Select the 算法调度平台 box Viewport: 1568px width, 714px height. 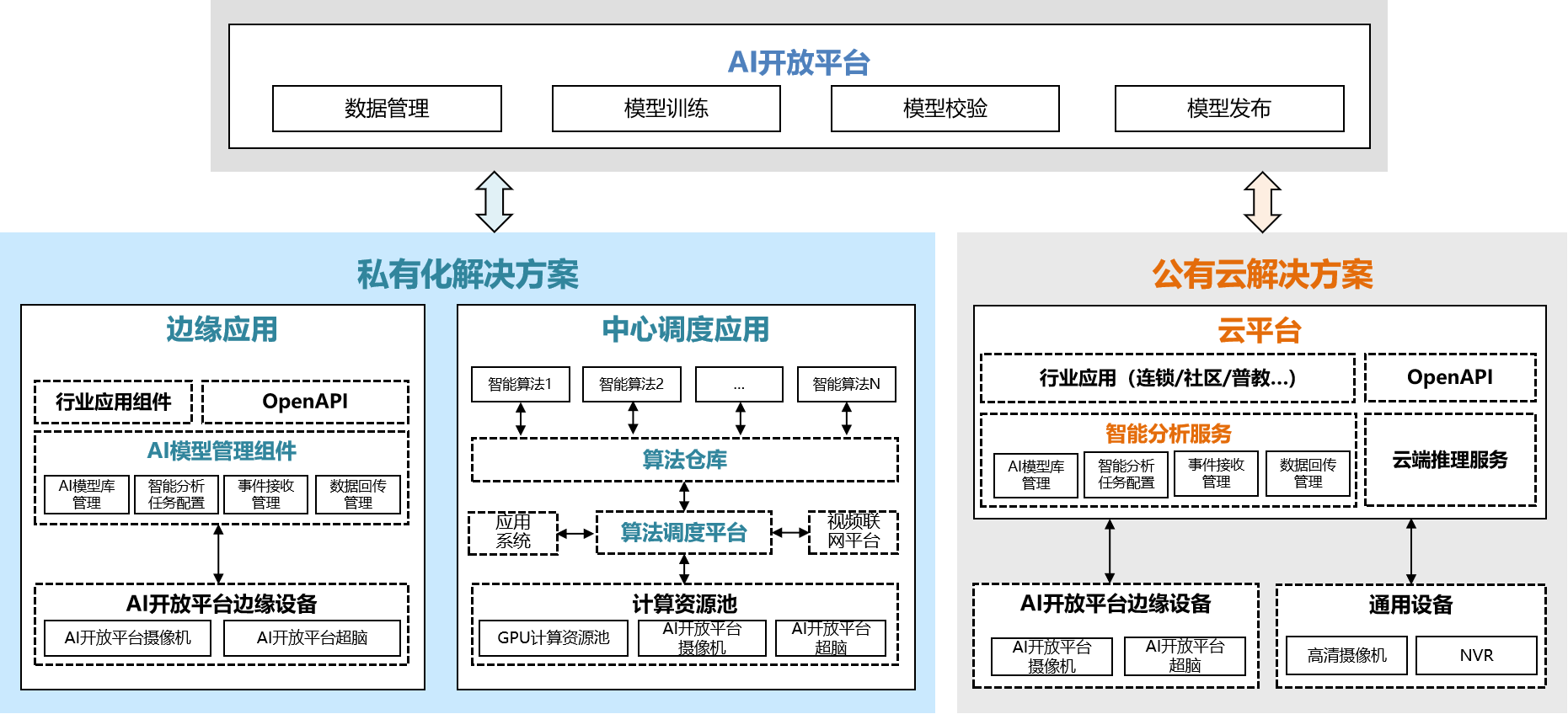click(683, 532)
